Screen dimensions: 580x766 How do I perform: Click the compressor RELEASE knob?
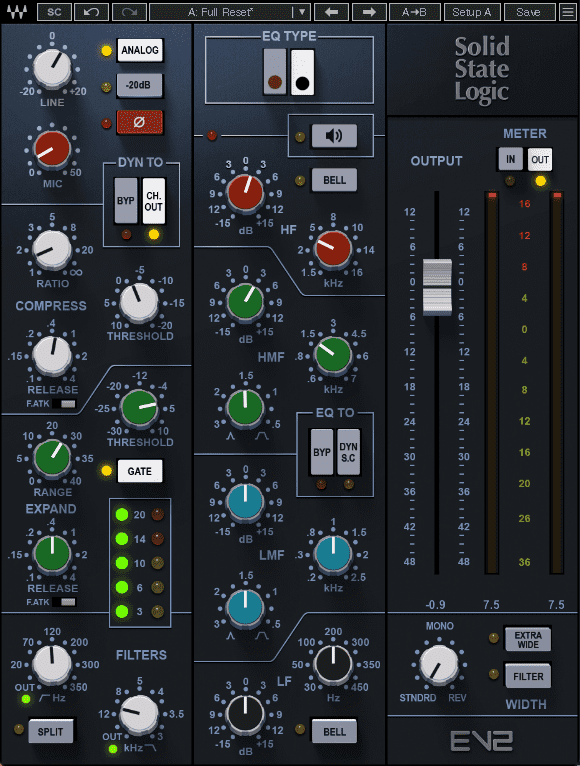pyautogui.click(x=52, y=356)
